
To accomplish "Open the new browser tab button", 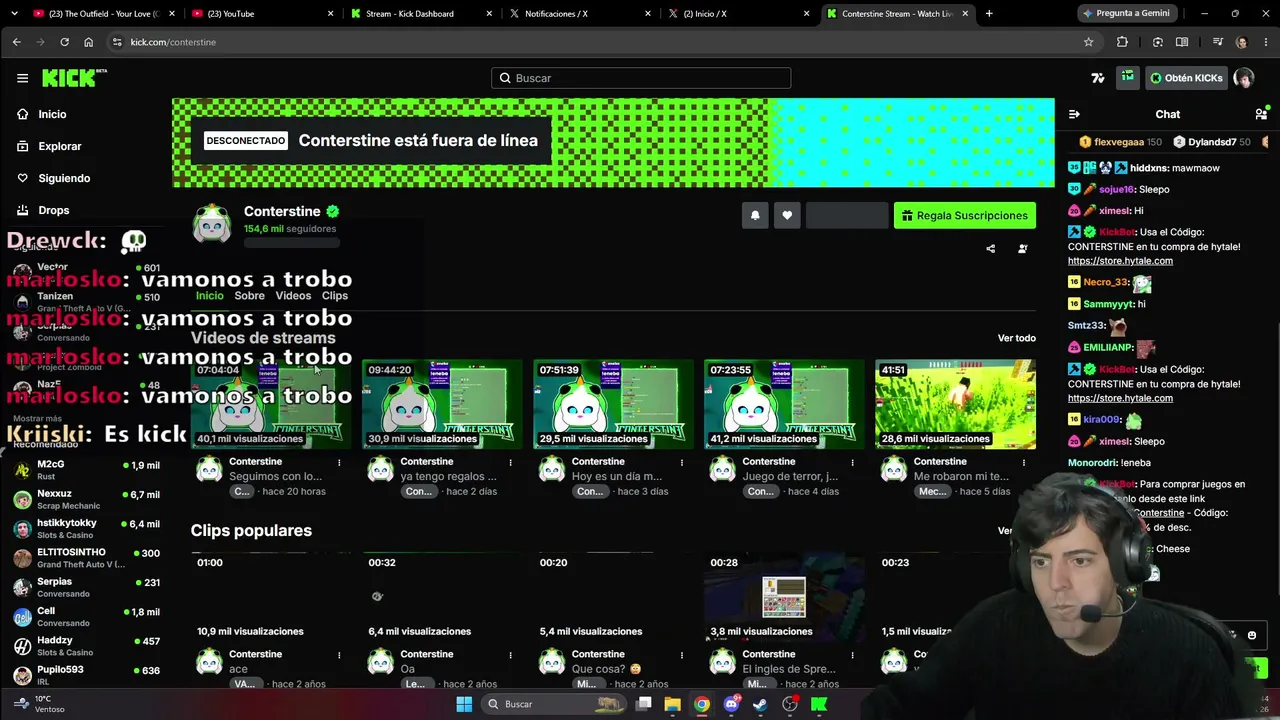I will (x=989, y=14).
